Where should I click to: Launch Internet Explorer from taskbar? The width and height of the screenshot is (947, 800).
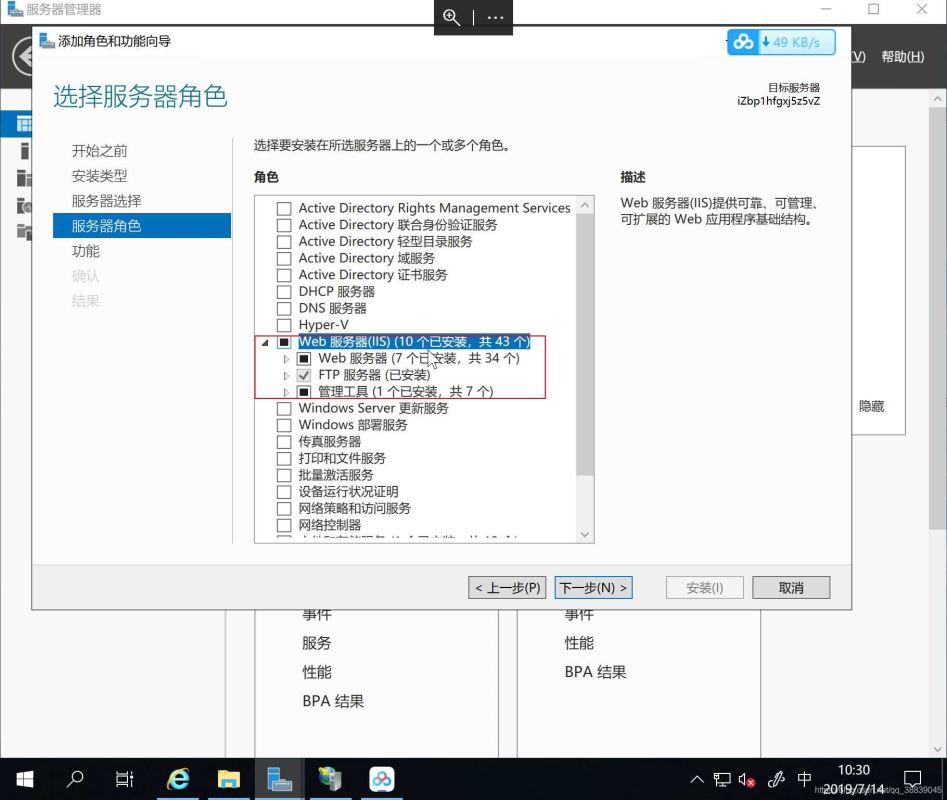(178, 779)
